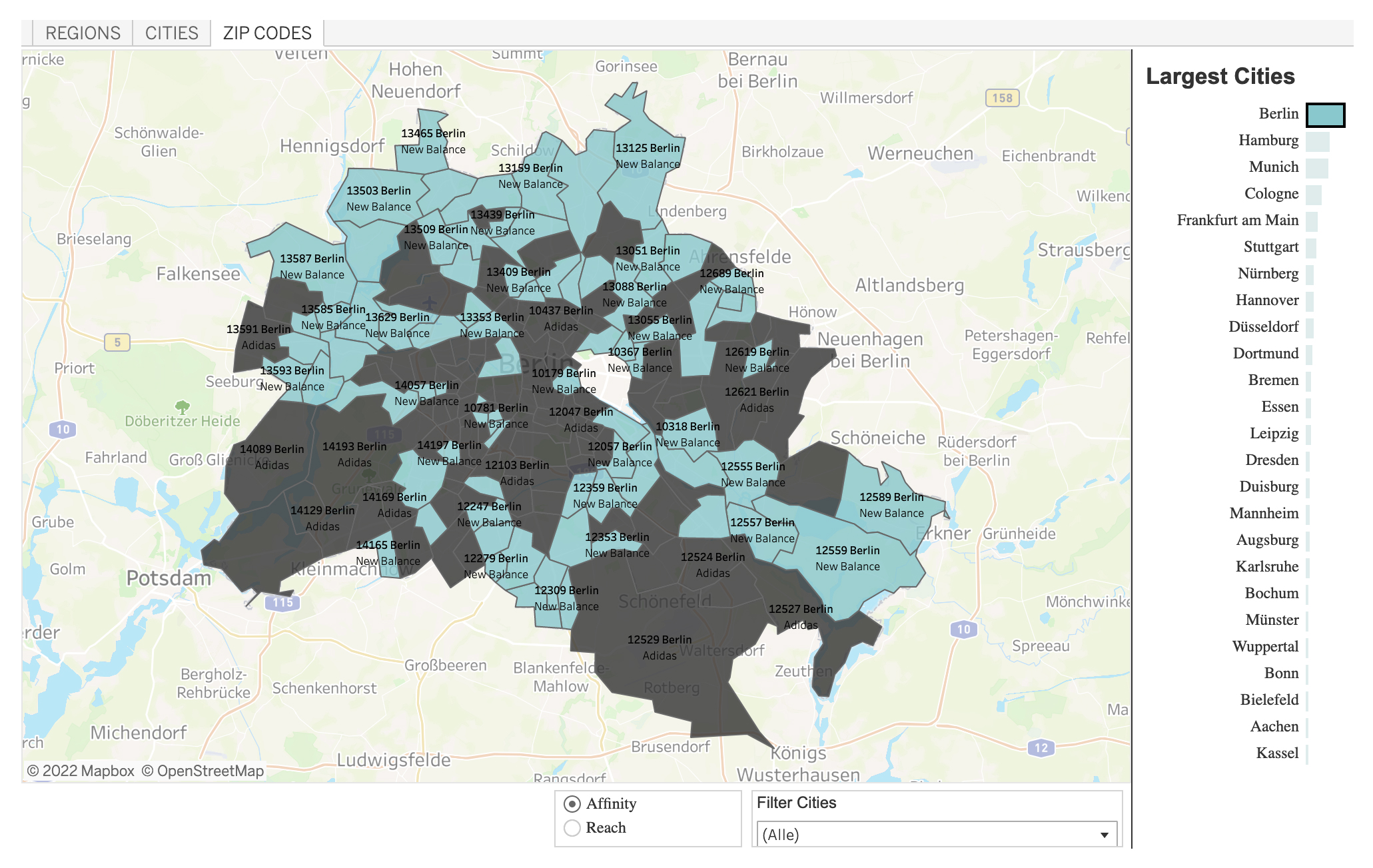Image resolution: width=1373 pixels, height=868 pixels.
Task: Select Dresden in Largest Cities list
Action: 1272,460
